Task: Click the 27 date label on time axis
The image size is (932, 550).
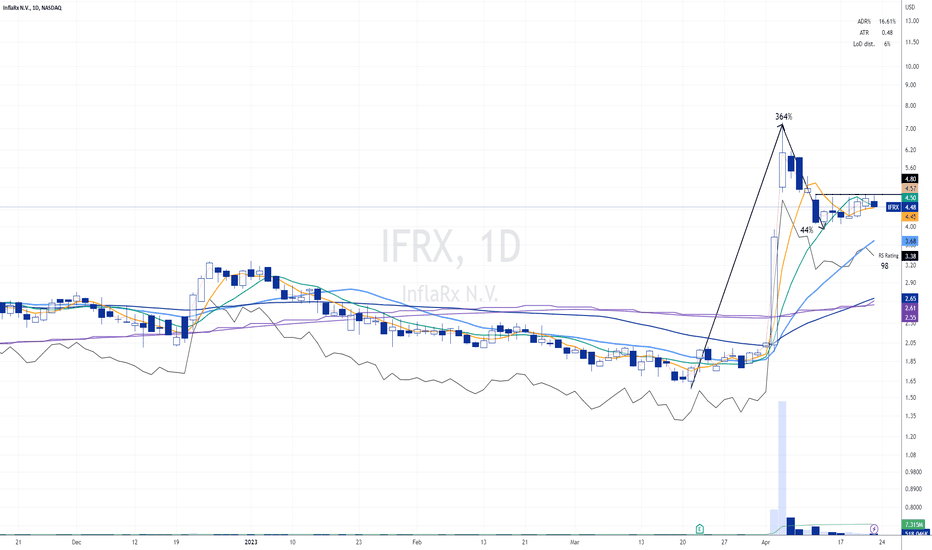Action: (724, 542)
